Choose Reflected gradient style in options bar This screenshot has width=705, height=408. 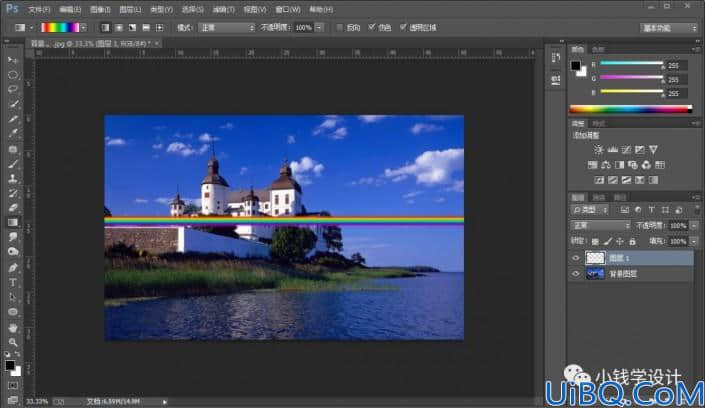point(146,28)
